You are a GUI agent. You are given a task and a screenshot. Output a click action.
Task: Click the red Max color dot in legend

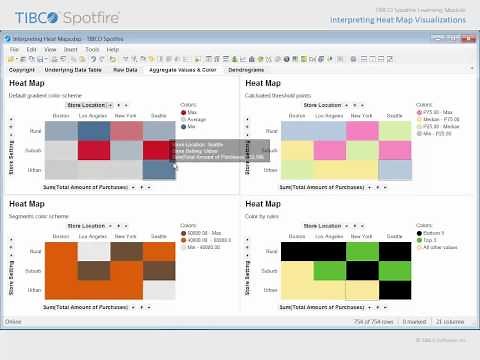point(183,112)
